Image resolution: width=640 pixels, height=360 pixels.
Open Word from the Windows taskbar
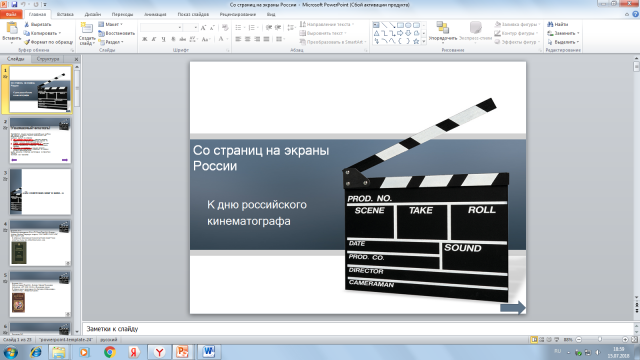[209, 352]
